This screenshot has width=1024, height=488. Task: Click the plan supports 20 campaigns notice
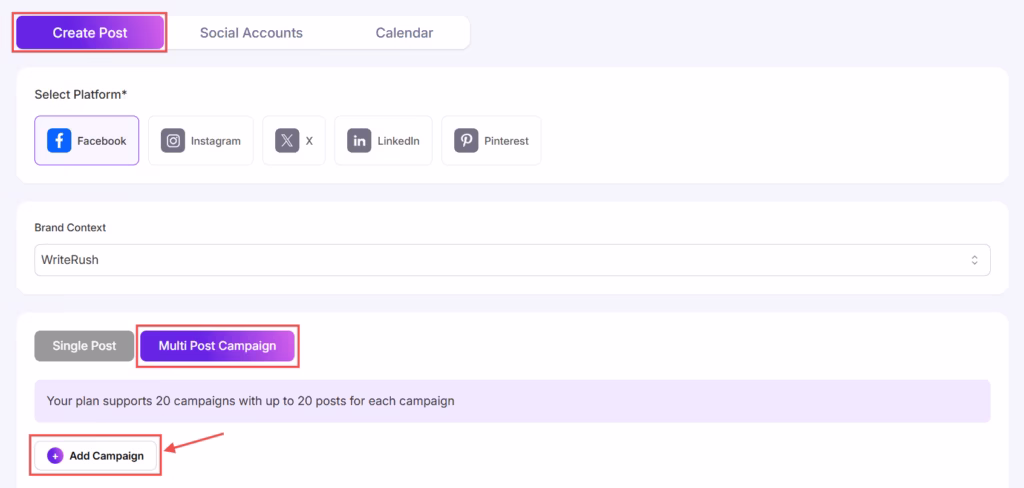[512, 401]
